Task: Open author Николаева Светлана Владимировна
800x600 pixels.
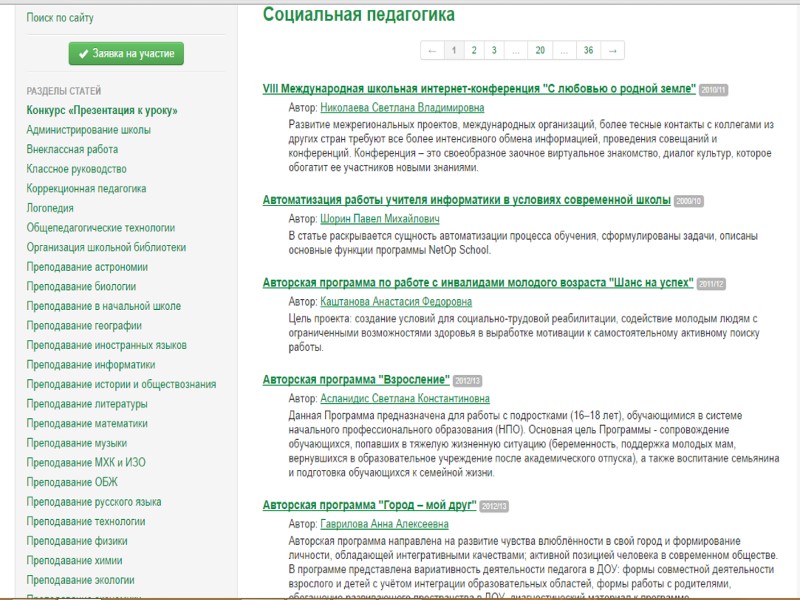Action: point(402,108)
